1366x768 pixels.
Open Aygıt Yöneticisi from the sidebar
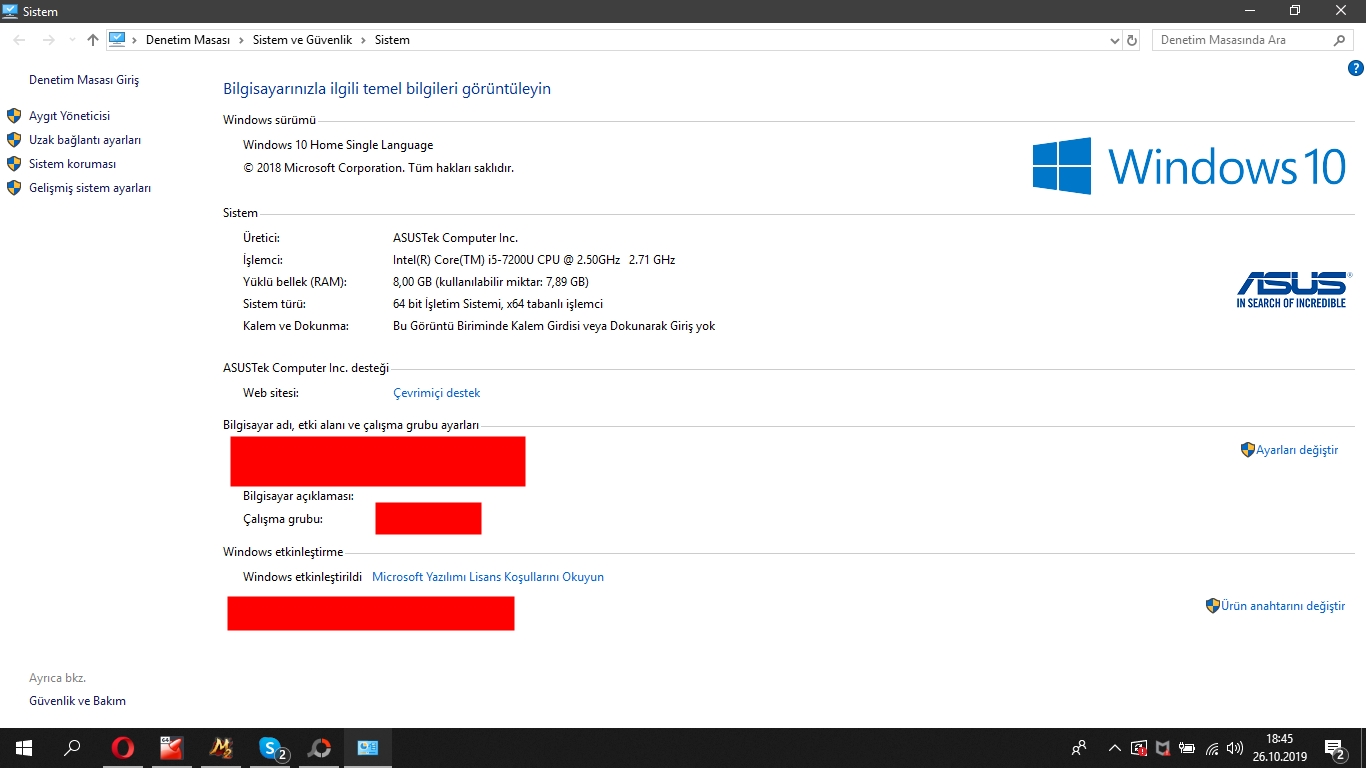(69, 116)
